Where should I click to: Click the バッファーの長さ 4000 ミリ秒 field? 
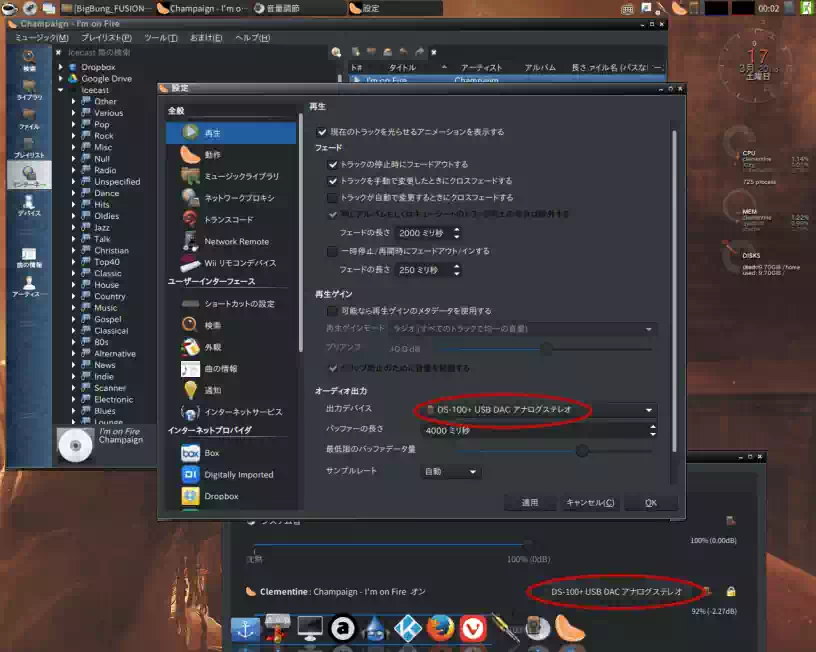click(538, 430)
